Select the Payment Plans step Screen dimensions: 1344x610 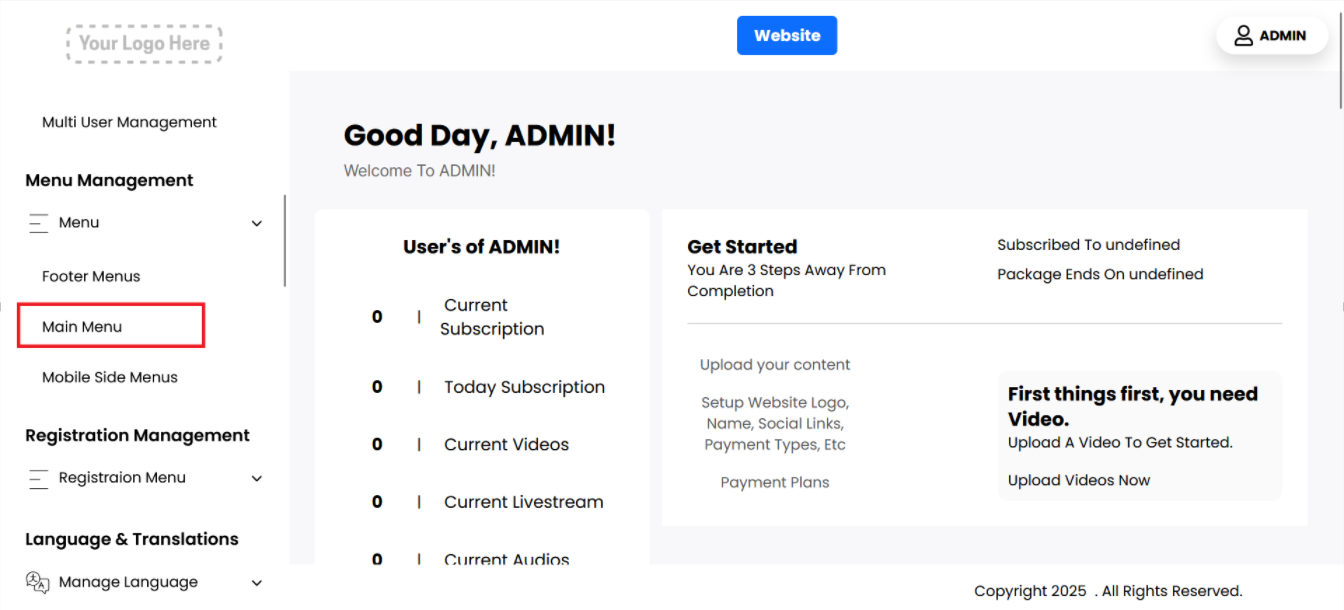pyautogui.click(x=775, y=482)
